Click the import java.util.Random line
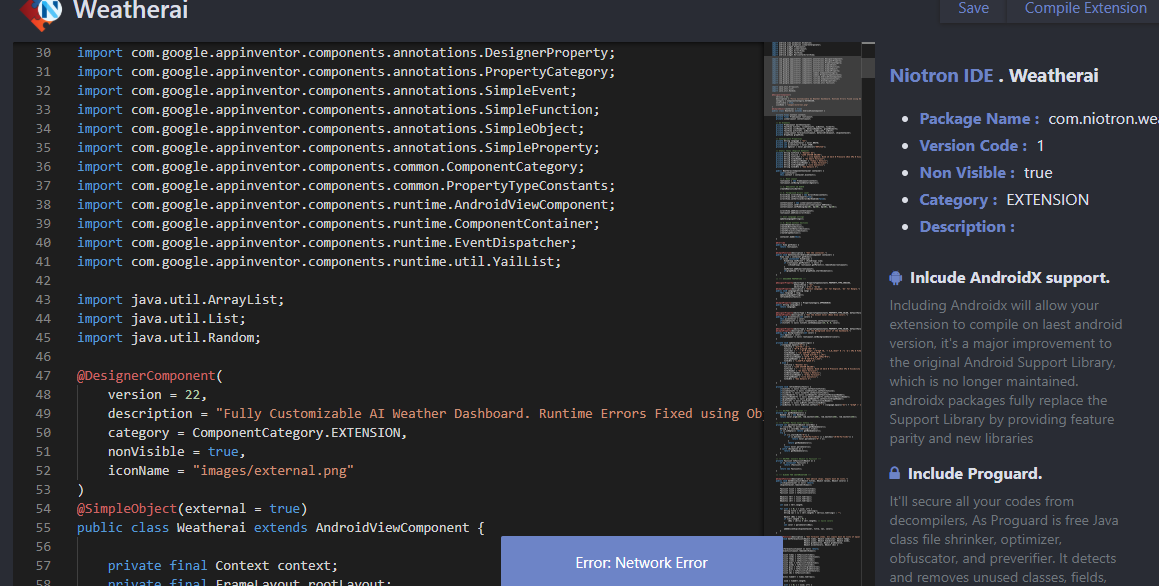This screenshot has width=1159, height=586. [x=168, y=338]
